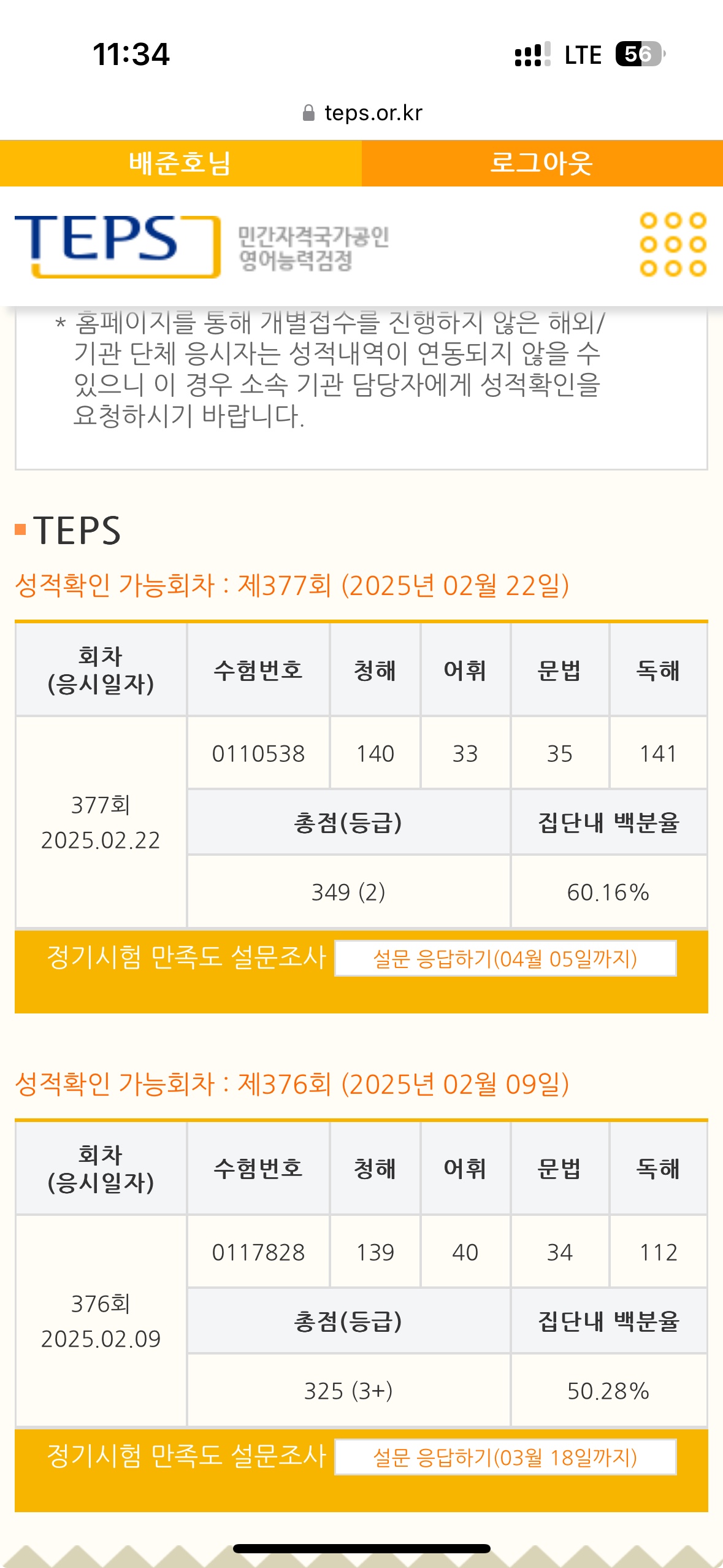Tap the lock icon beside teps.or.kr
Screen dimensions: 723x1568
[x=308, y=113]
